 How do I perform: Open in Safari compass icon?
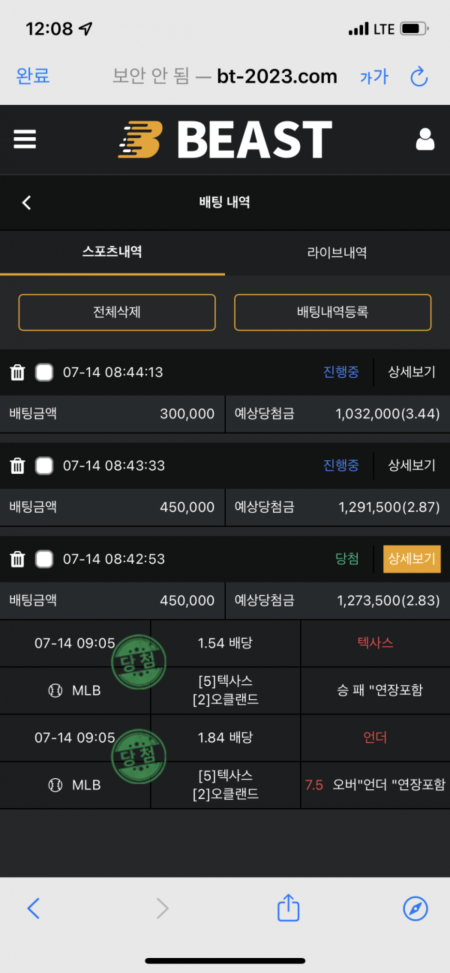[415, 909]
